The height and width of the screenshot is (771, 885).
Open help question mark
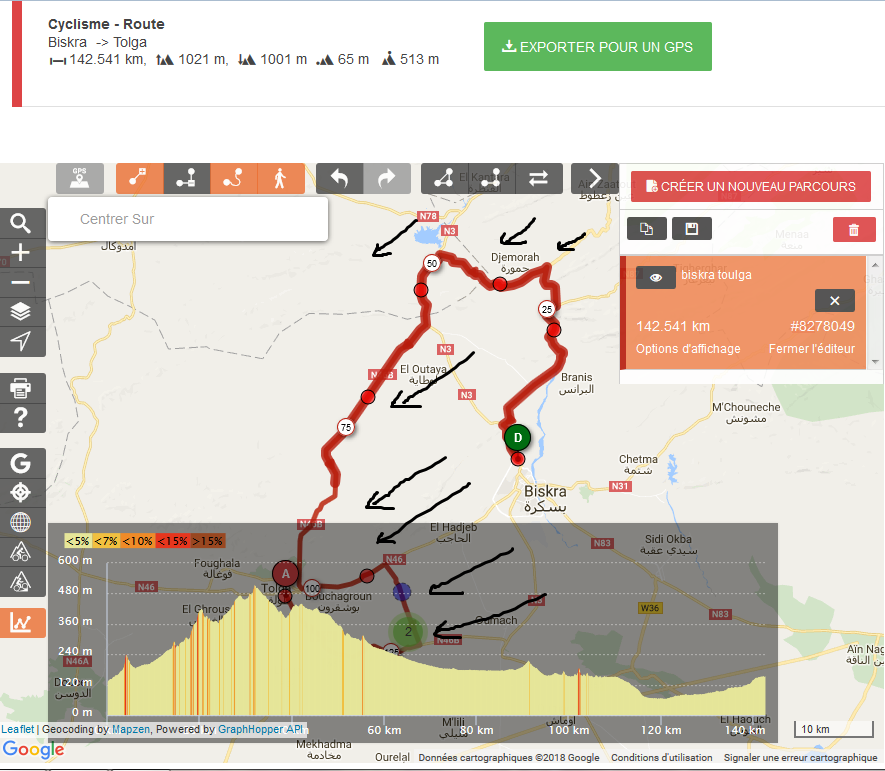(21, 418)
